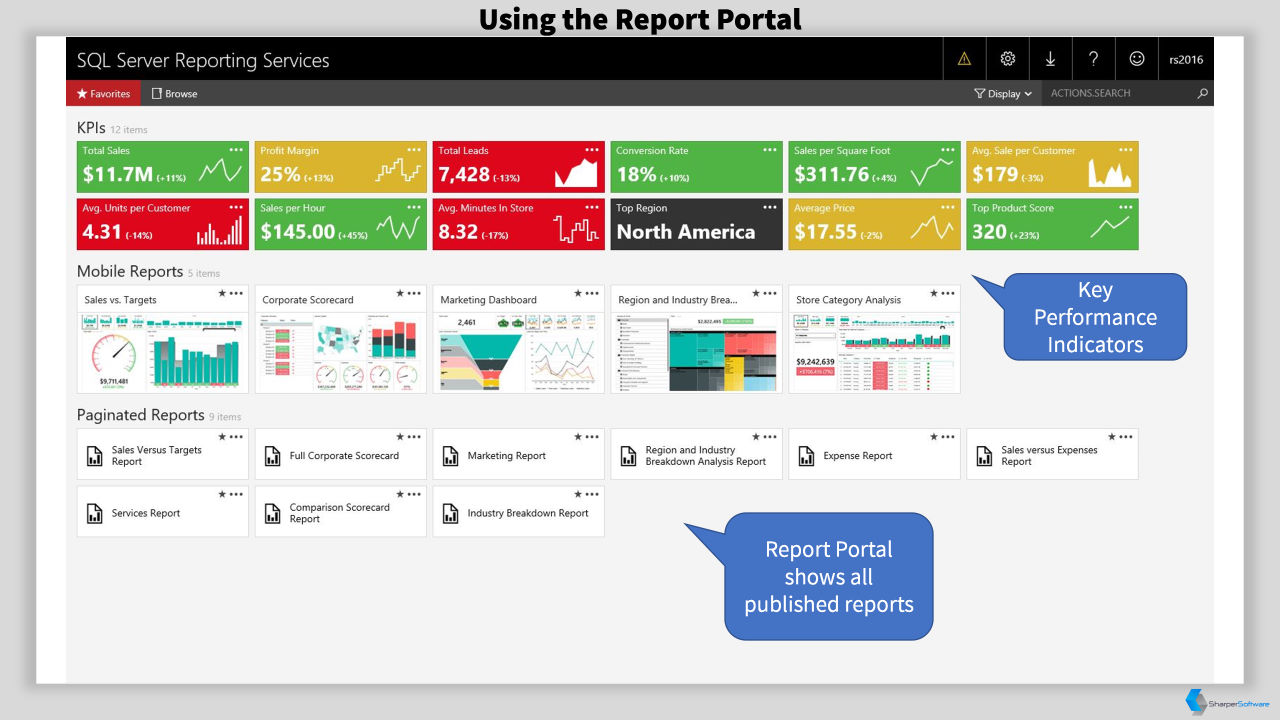The image size is (1280, 720).
Task: Open ellipsis menu on Profit Margin KPI
Action: click(414, 150)
